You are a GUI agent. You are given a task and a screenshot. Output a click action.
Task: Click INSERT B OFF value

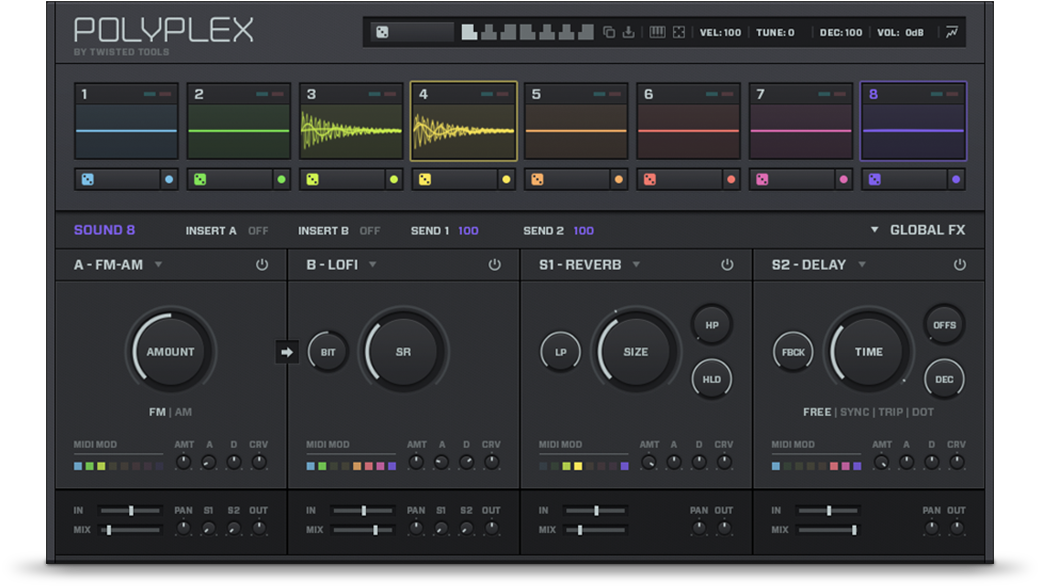tap(370, 231)
